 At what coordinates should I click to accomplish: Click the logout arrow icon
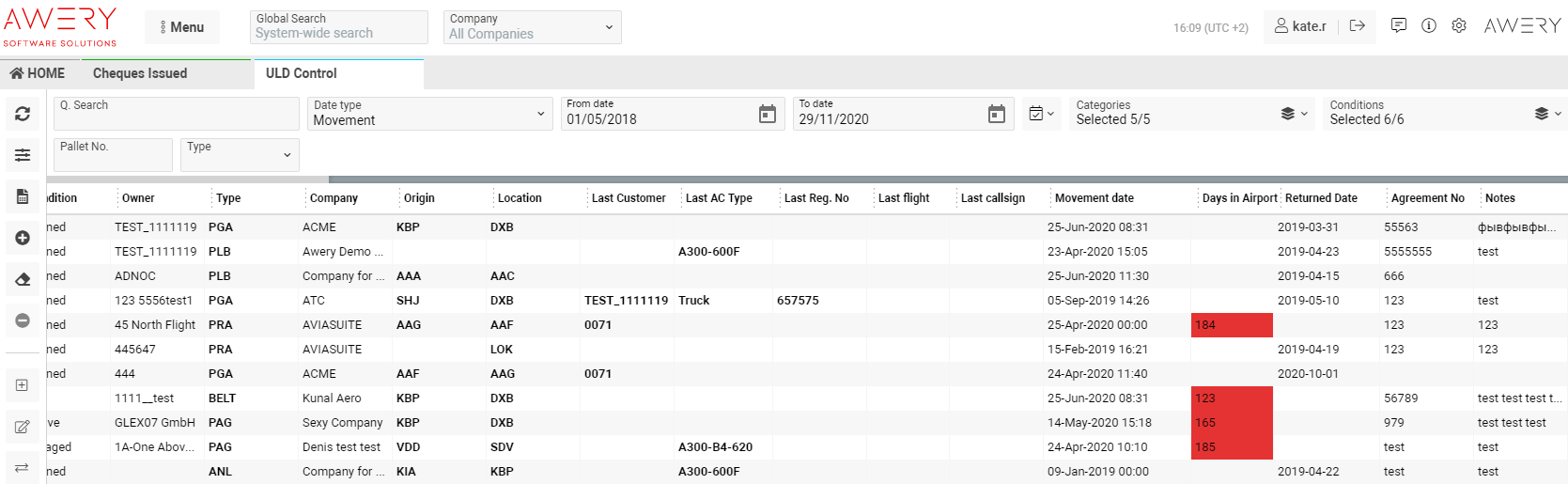tap(1357, 26)
